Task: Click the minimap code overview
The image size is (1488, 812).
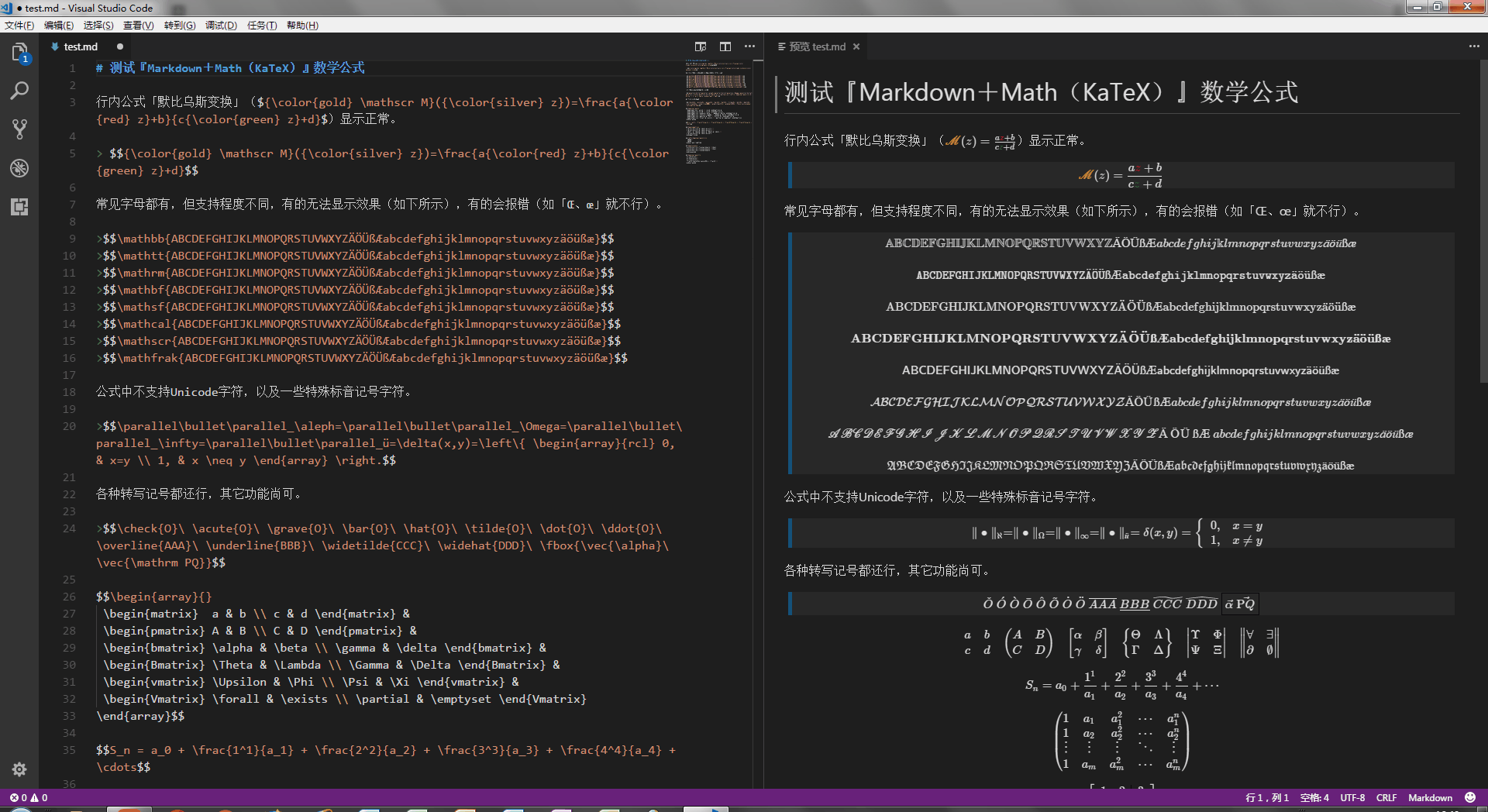Action: [718, 112]
